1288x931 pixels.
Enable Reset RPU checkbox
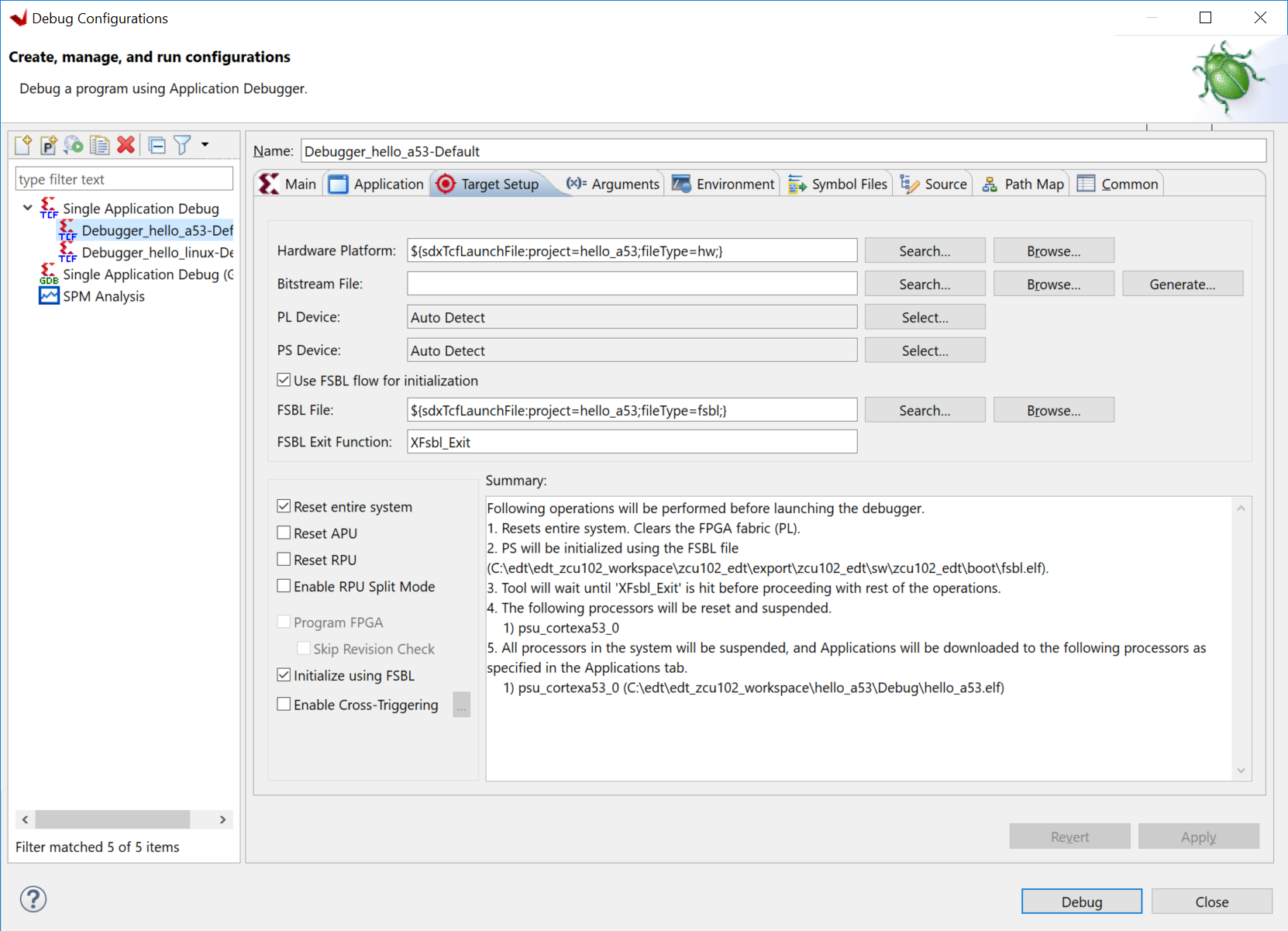pyautogui.click(x=284, y=559)
